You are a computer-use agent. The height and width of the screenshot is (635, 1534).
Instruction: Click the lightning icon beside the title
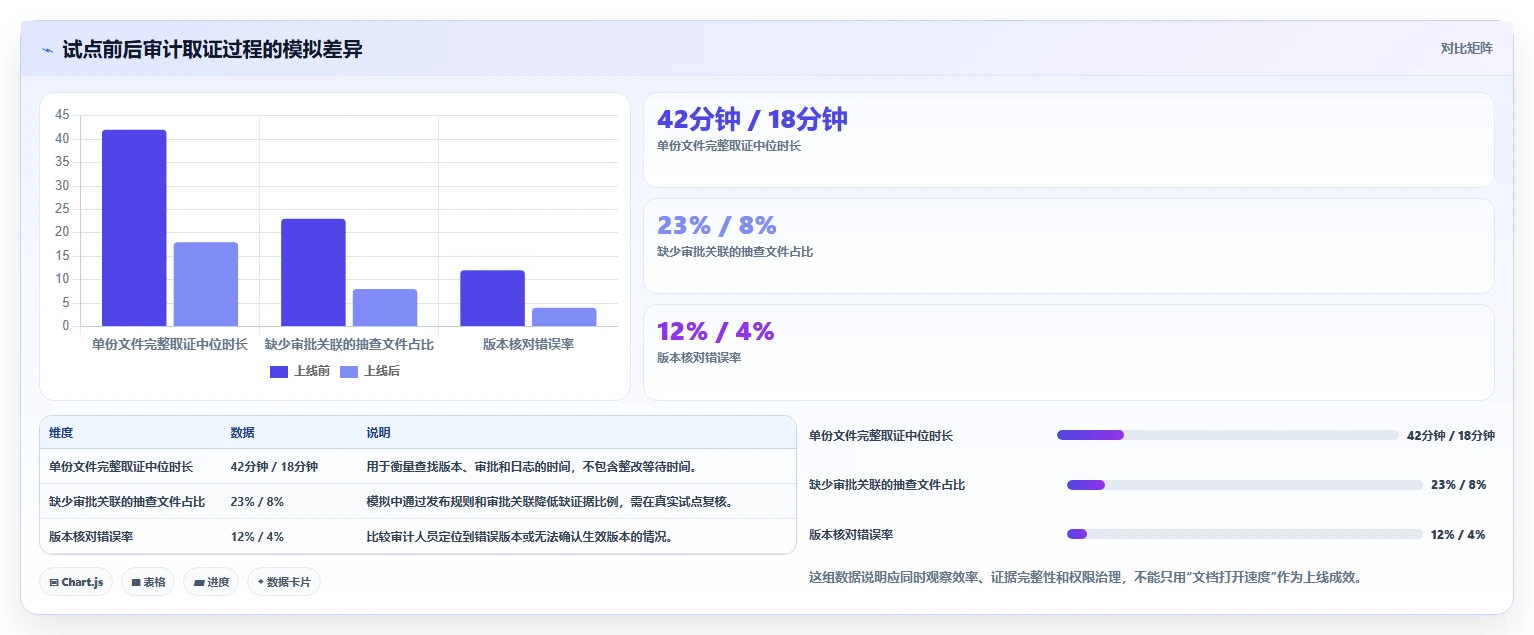click(47, 49)
